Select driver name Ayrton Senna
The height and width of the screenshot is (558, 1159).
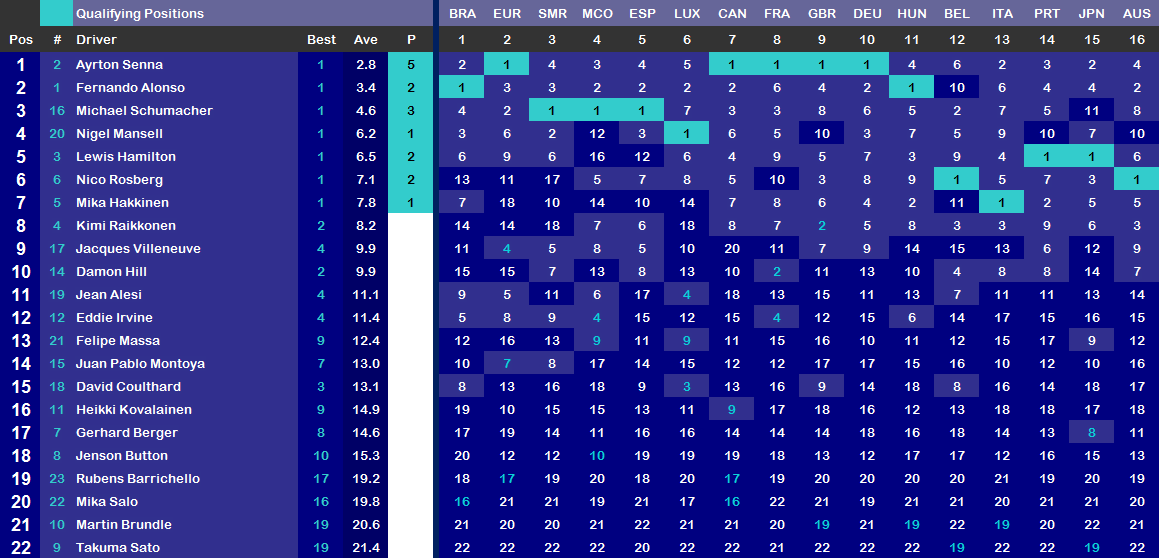tap(120, 65)
